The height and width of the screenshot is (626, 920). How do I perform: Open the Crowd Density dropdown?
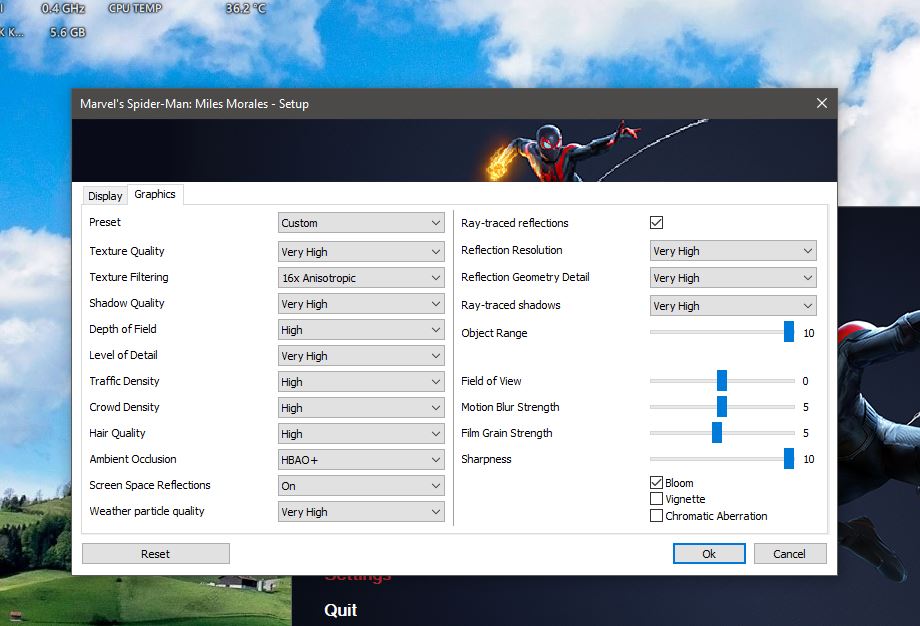point(361,408)
